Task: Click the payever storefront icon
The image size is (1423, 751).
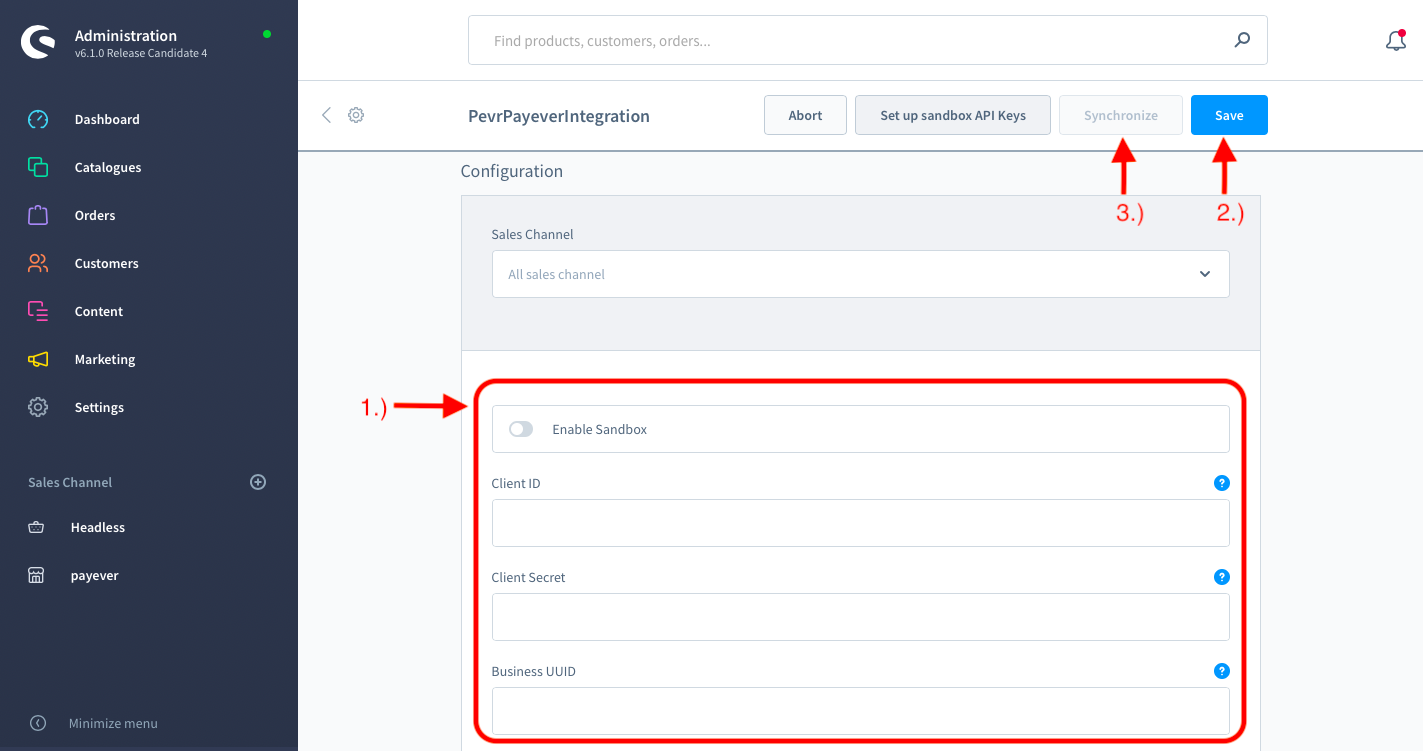Action: [x=36, y=575]
